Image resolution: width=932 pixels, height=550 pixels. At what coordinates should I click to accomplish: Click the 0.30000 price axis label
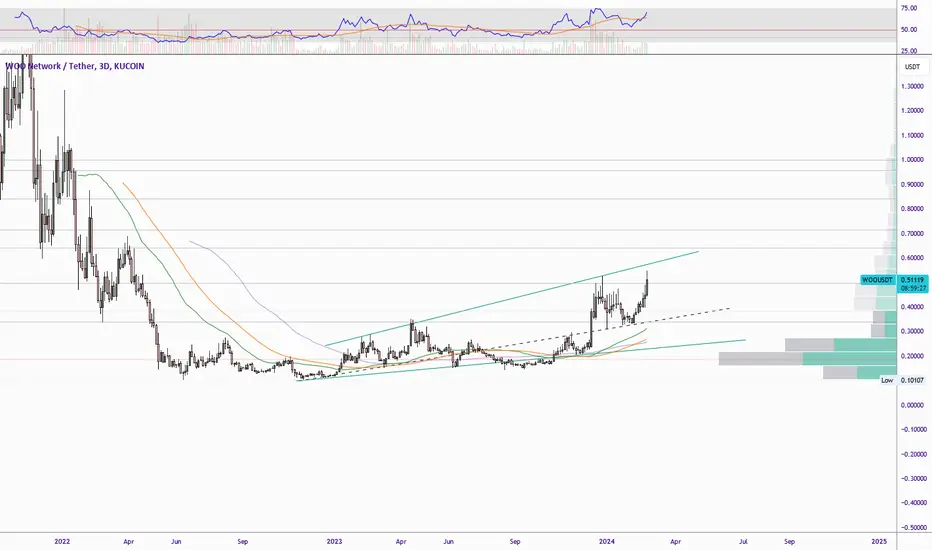point(912,331)
